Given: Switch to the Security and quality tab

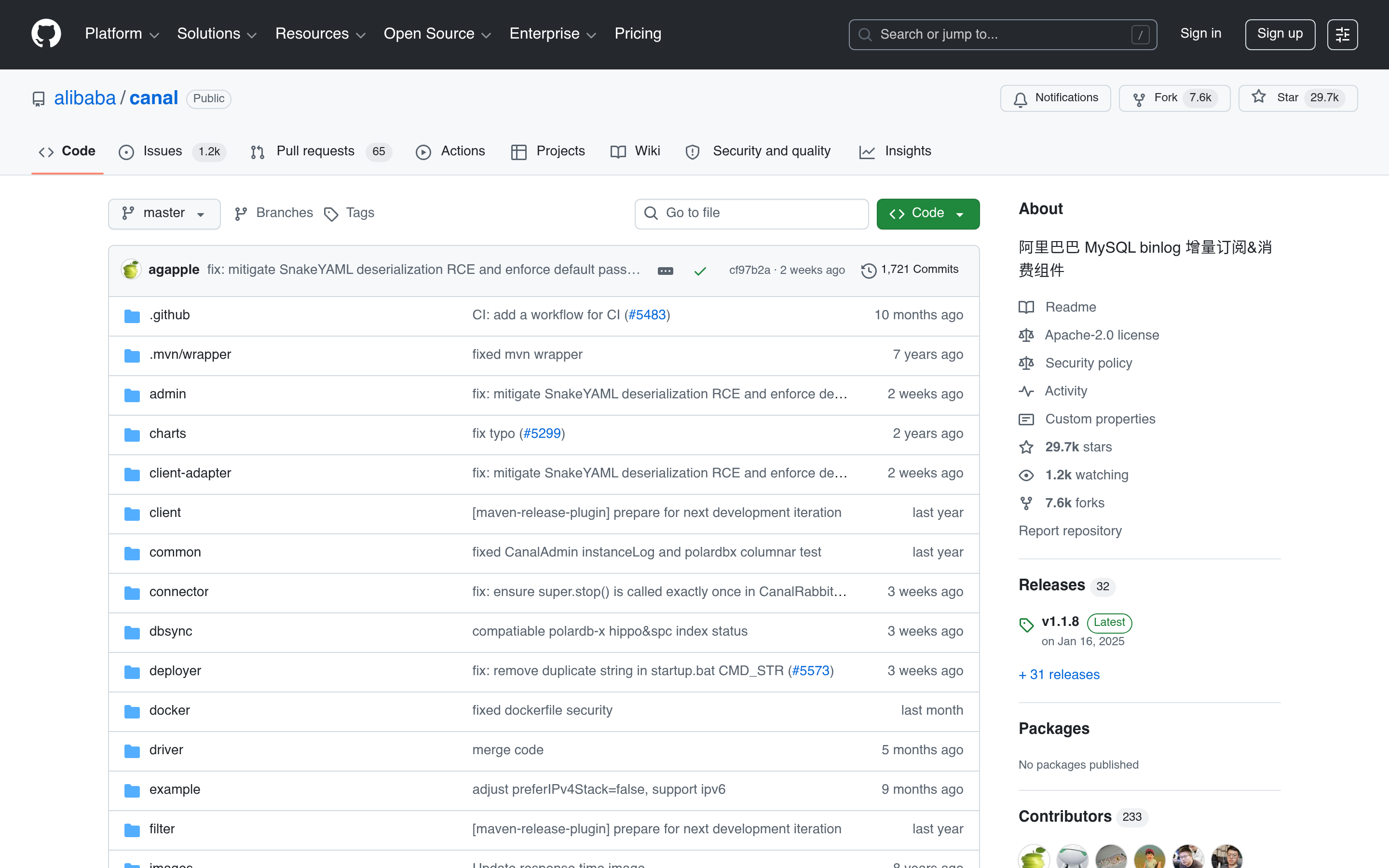Looking at the screenshot, I should (758, 151).
